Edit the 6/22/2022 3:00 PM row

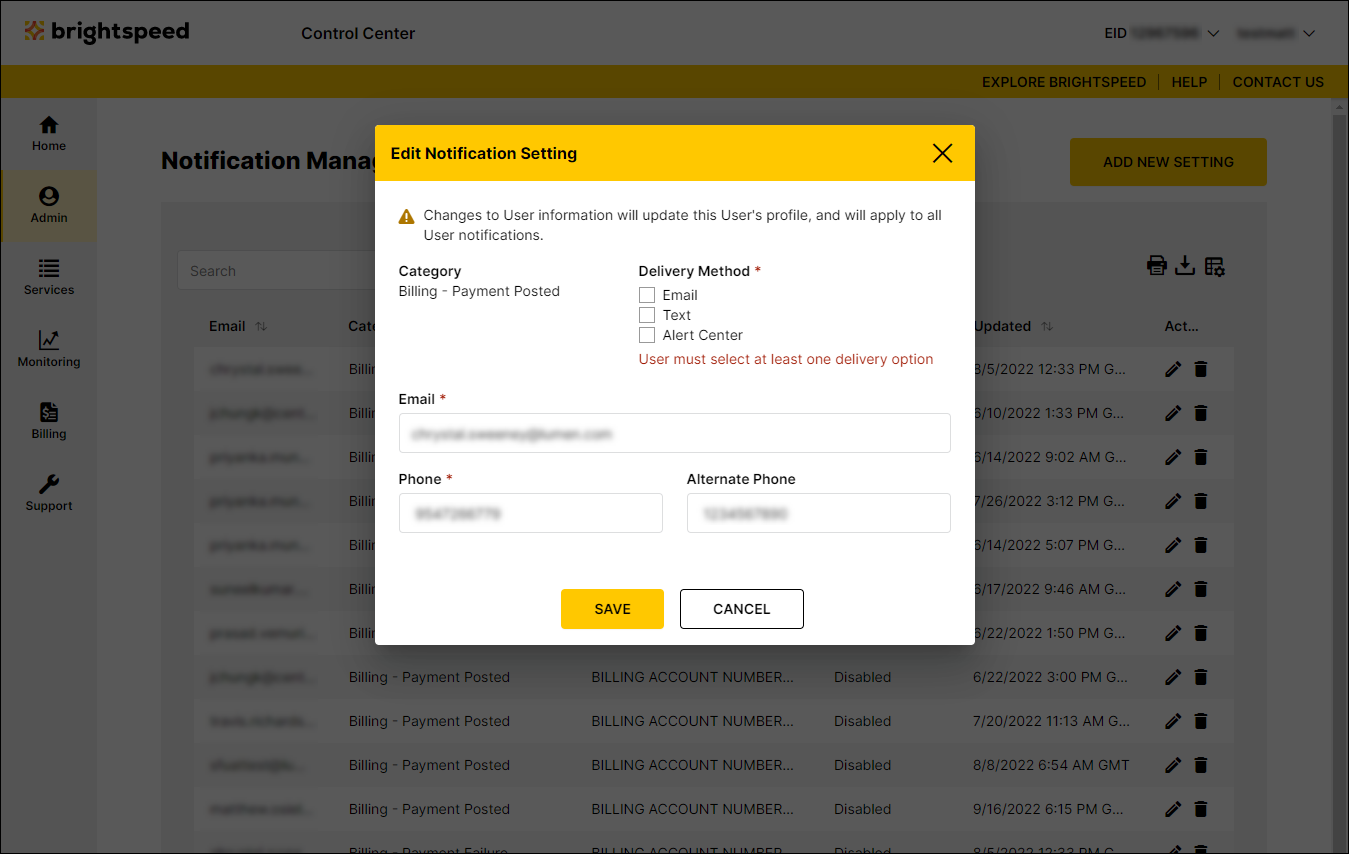[1173, 677]
